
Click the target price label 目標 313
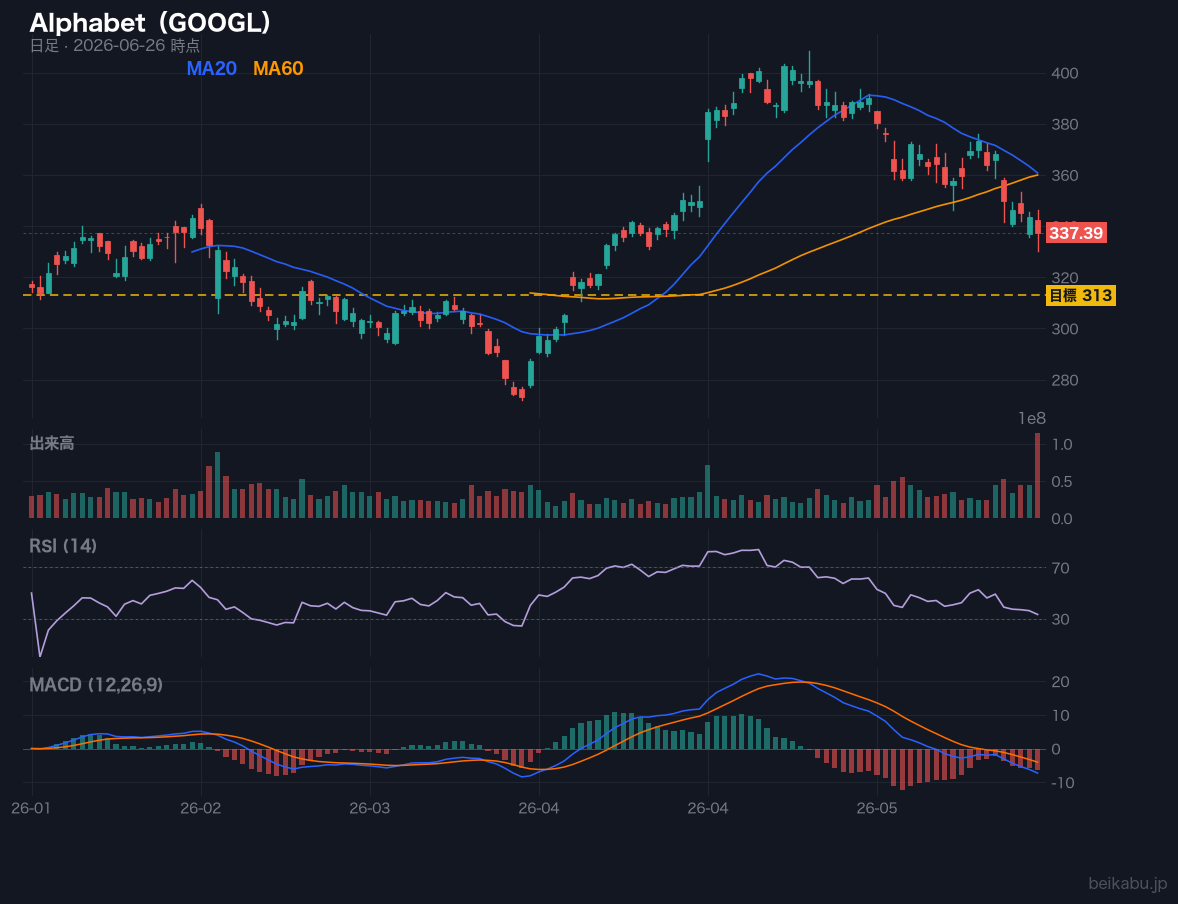1080,295
